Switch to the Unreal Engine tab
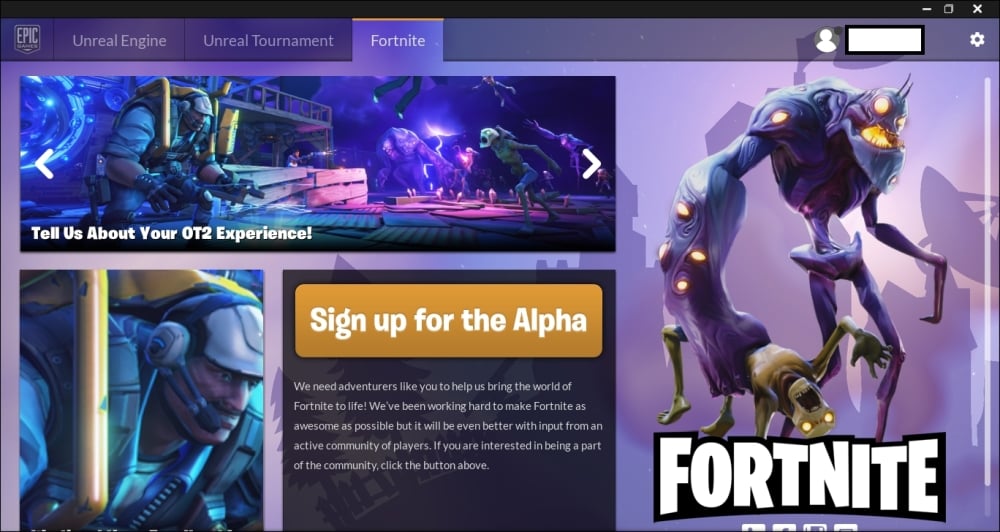 coord(119,40)
